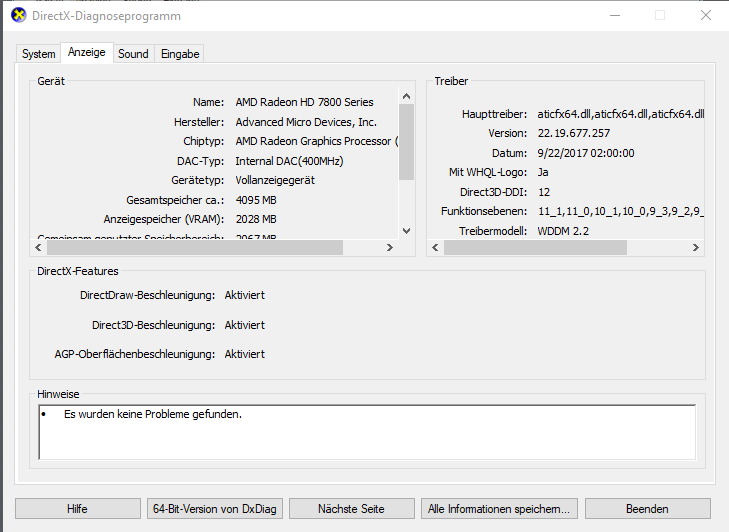Click the Haupttreiber aticfx64.dll value
729x532 pixels.
click(621, 114)
